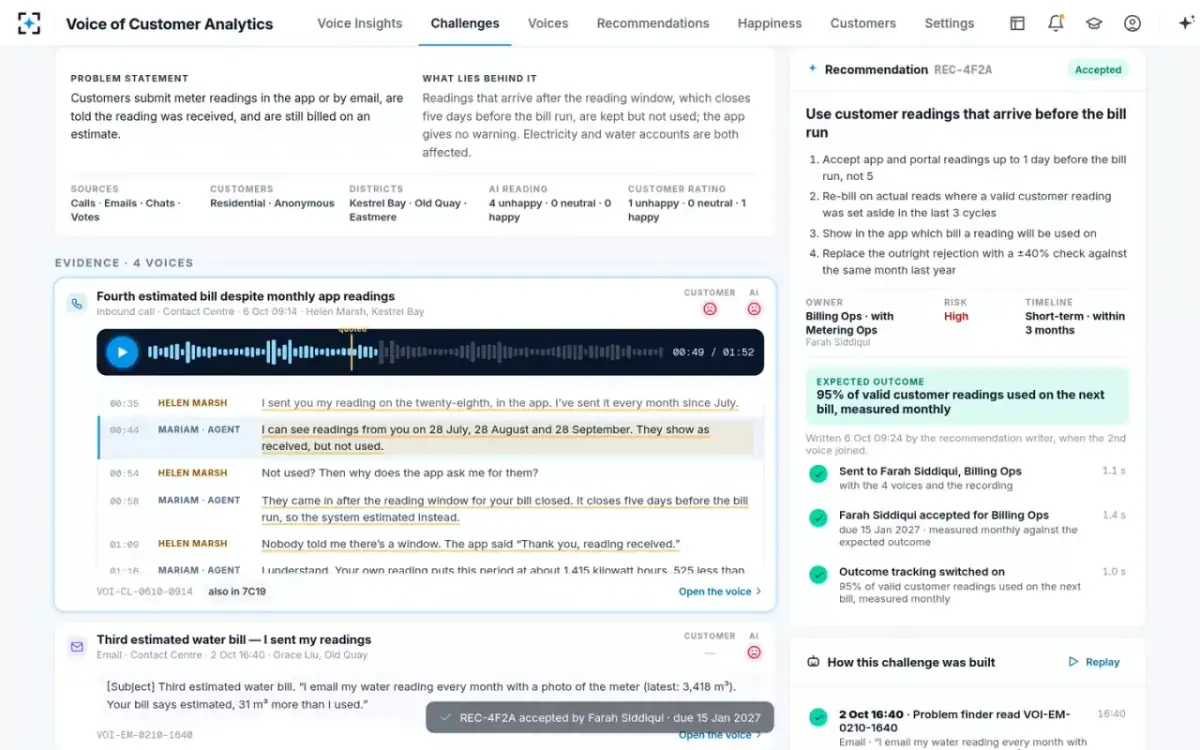Click customer unhappy face on Fourth estimated bill
Viewport: 1200px width, 750px height.
(x=710, y=309)
